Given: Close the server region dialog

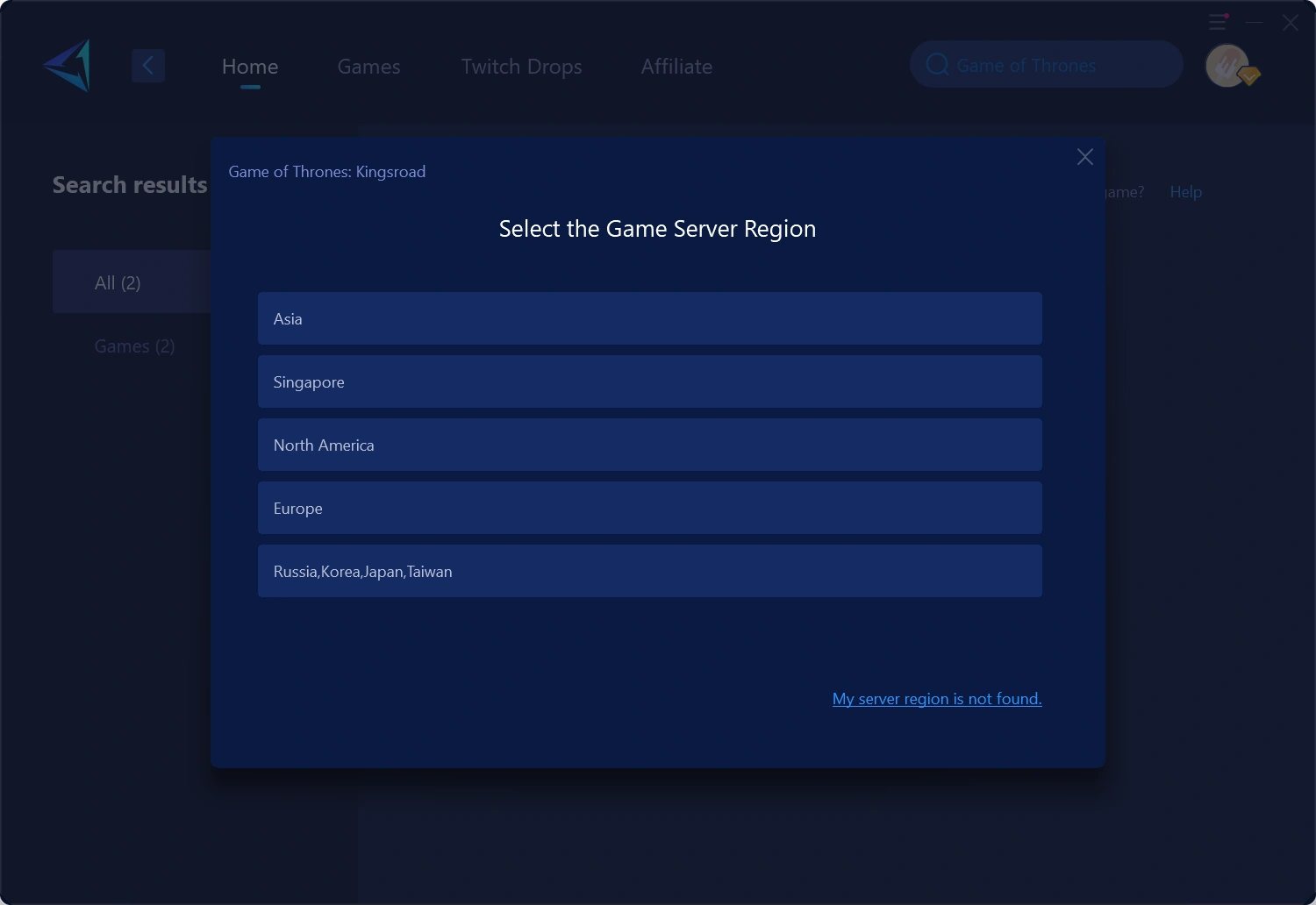Looking at the screenshot, I should coord(1085,157).
